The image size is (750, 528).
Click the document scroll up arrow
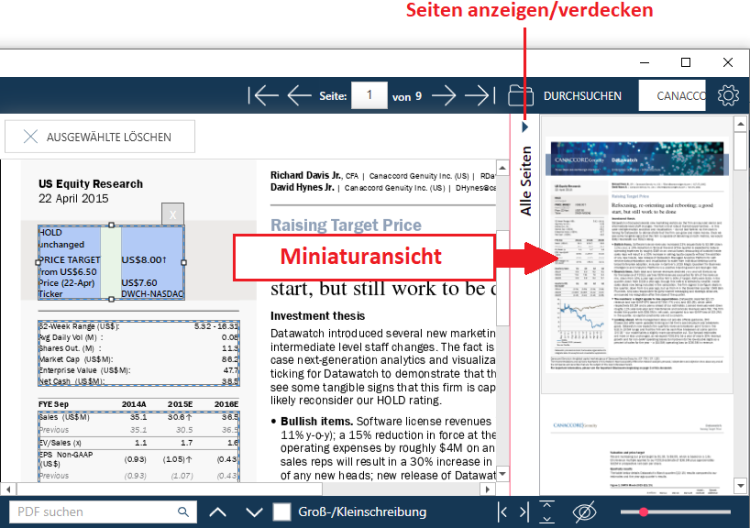click(x=502, y=168)
